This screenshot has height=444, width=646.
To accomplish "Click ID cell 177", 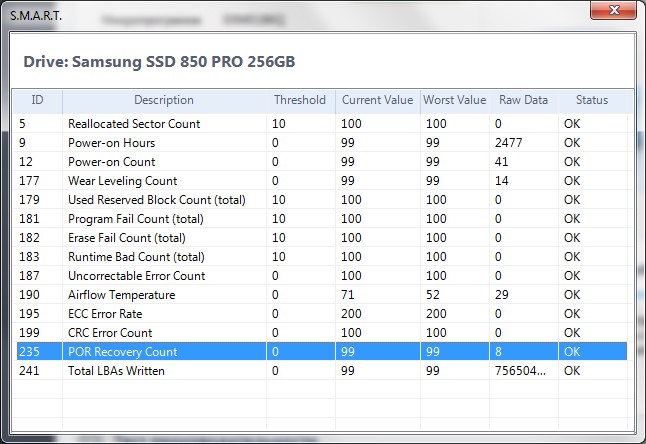I will tap(29, 180).
